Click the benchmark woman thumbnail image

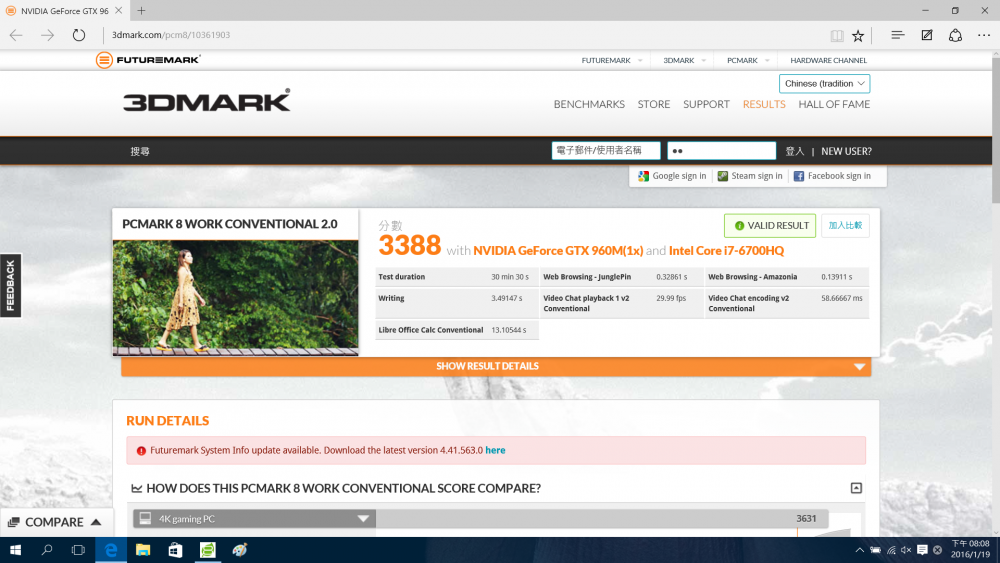(235, 297)
